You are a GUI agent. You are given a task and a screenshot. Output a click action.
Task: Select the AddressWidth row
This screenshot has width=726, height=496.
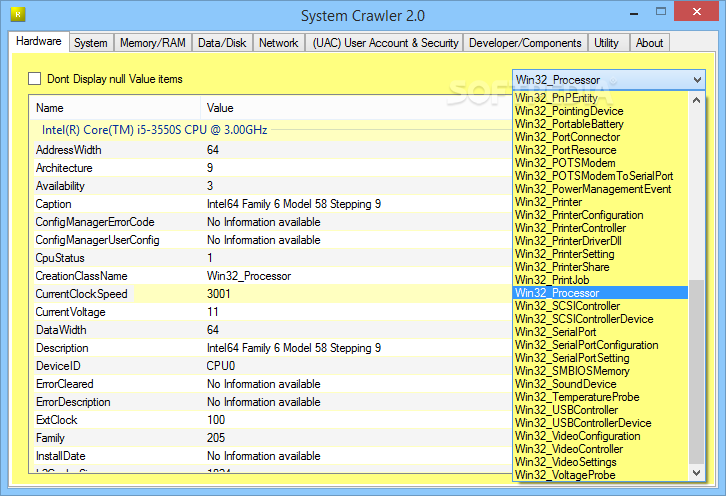click(x=271, y=150)
